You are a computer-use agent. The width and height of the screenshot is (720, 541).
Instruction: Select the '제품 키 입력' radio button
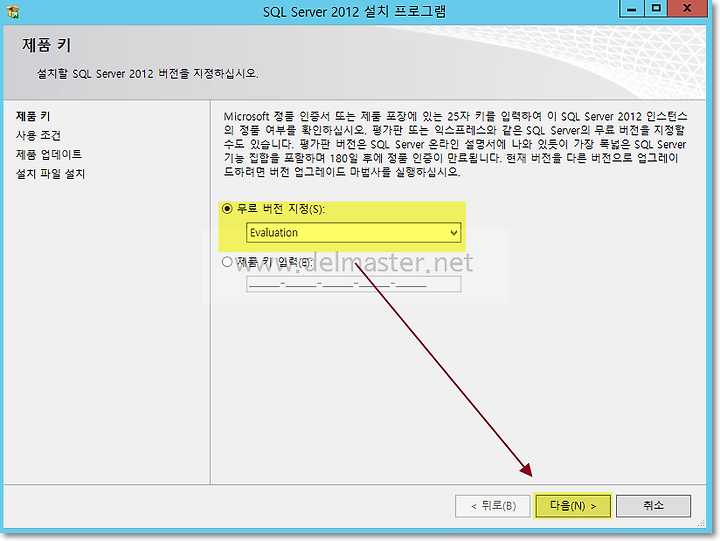227,262
